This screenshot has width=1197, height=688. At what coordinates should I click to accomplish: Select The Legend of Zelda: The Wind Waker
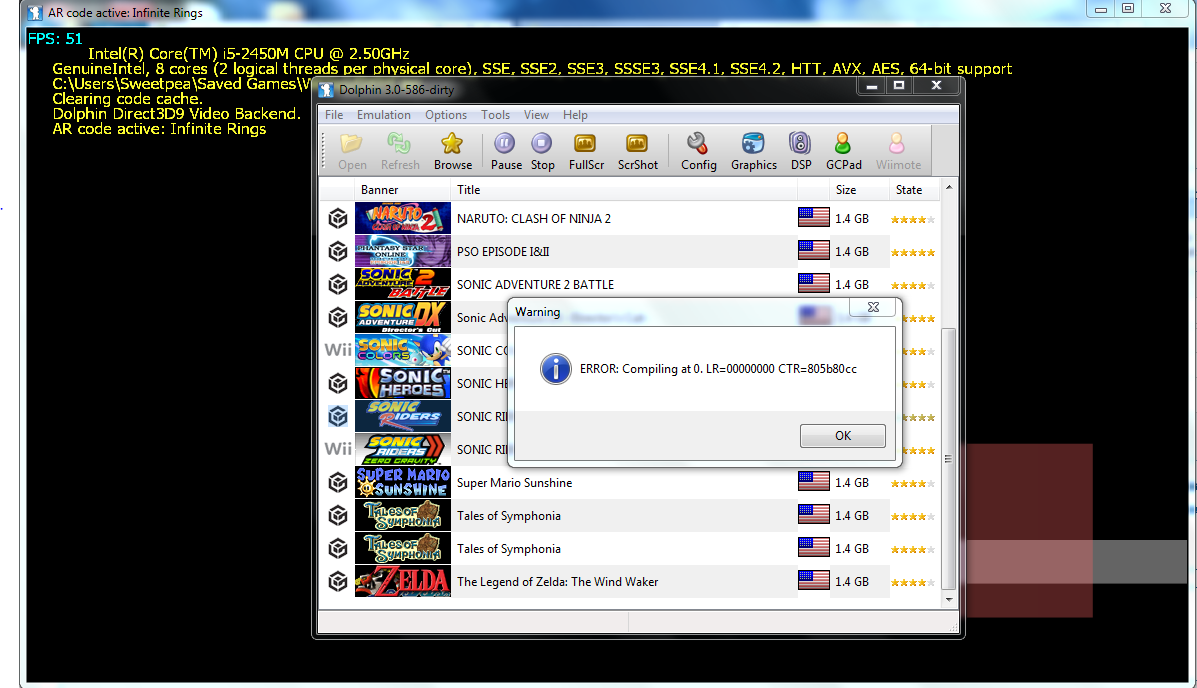click(557, 582)
